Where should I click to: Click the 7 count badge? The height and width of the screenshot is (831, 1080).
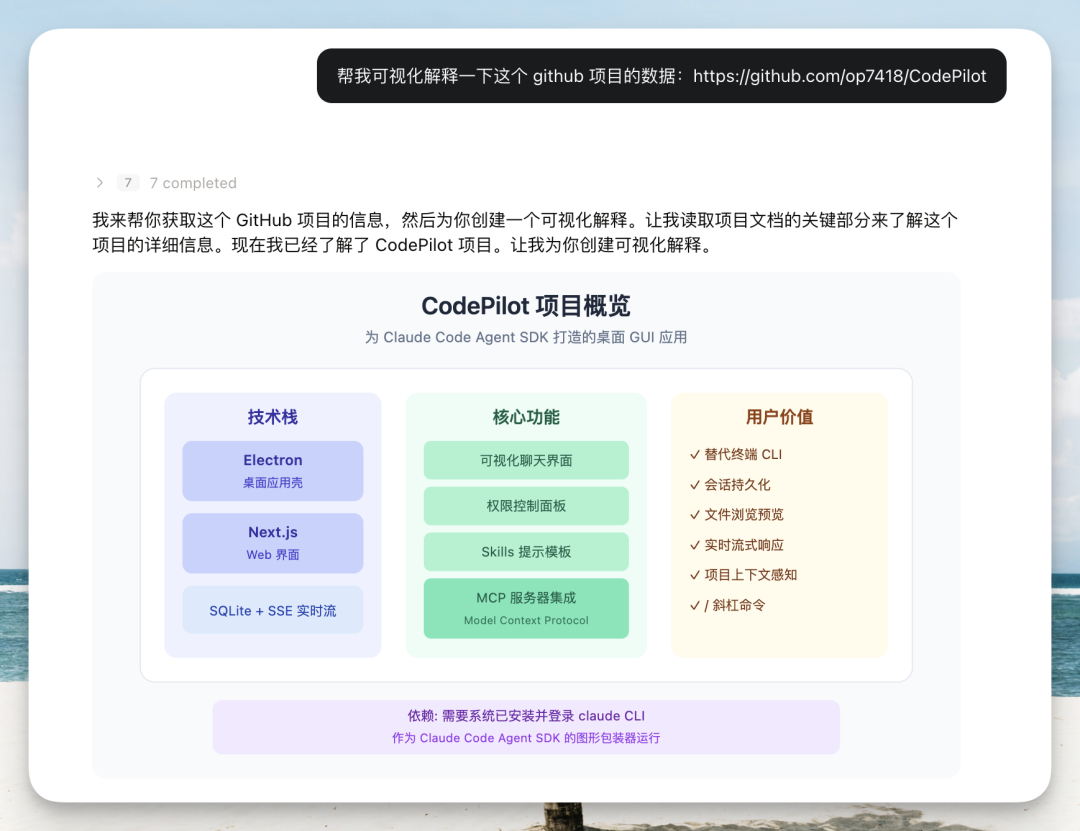click(127, 183)
